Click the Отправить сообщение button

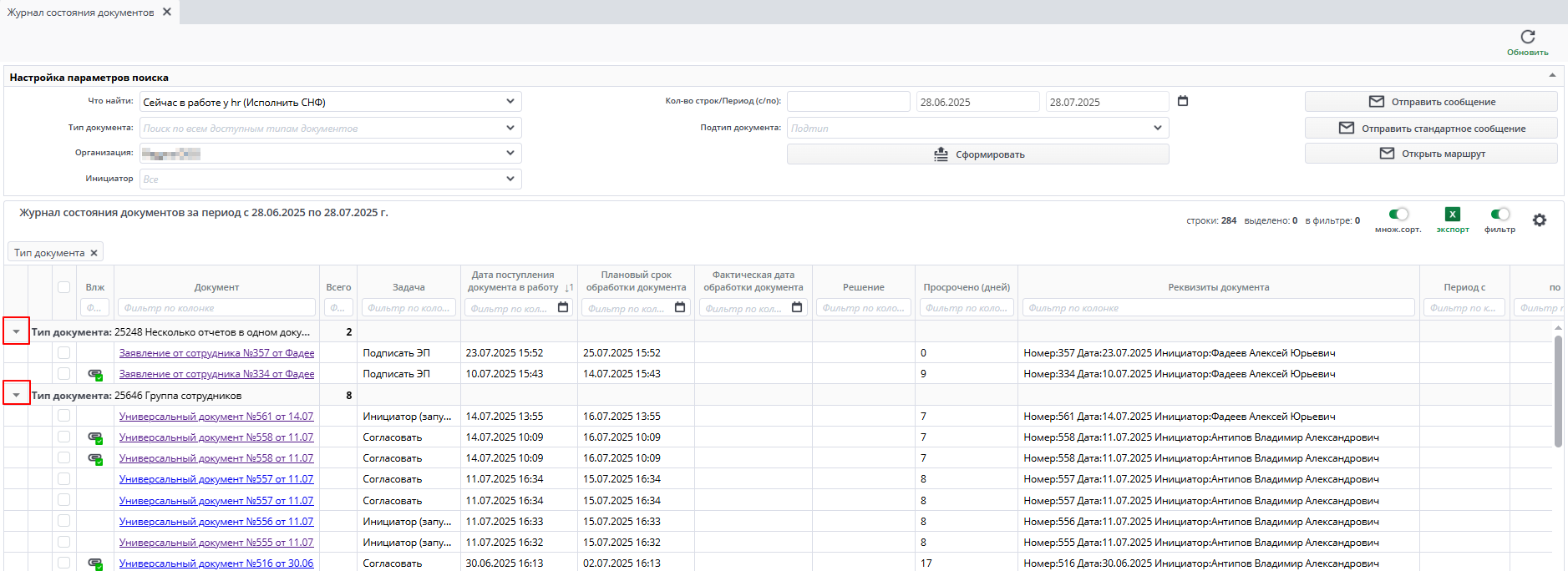(1431, 102)
